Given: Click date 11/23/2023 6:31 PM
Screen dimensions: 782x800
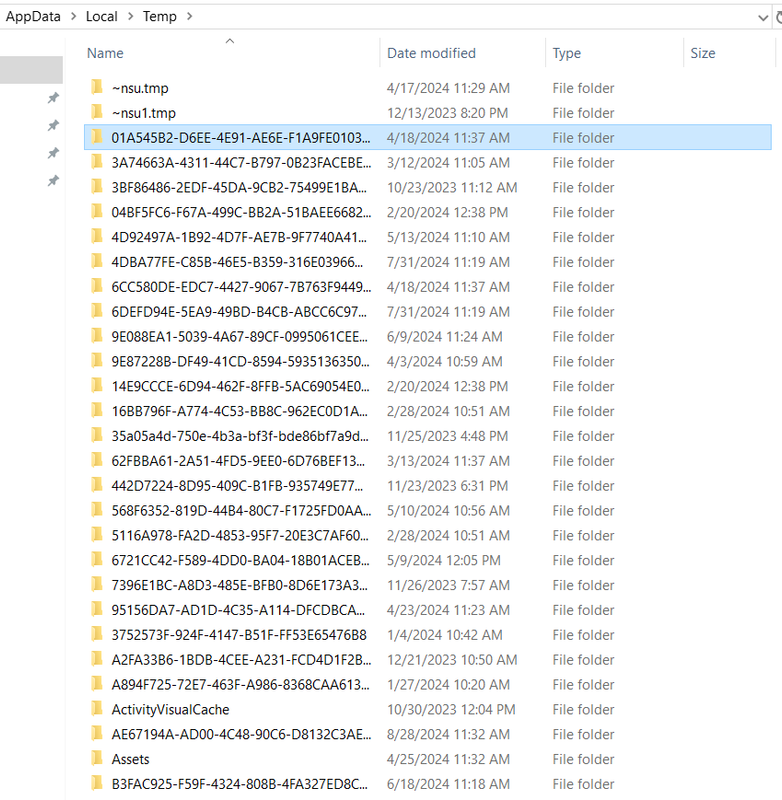Looking at the screenshot, I should pos(447,486).
